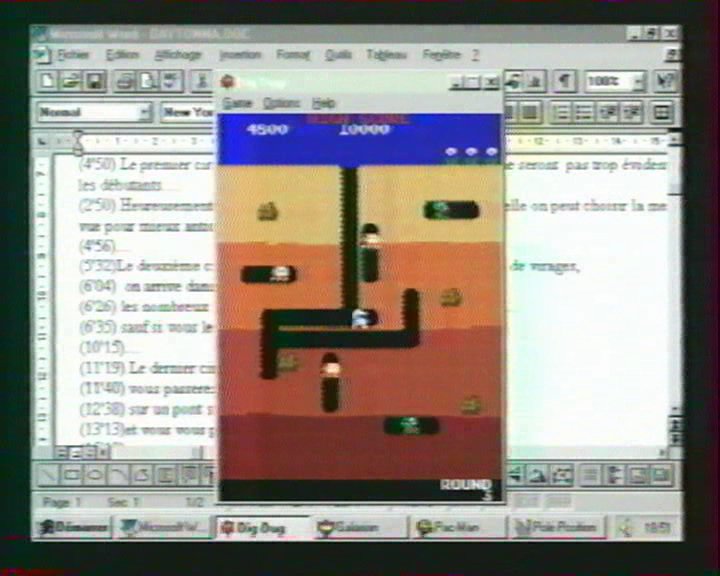Click the Dig Dug window title icon

[x=228, y=82]
